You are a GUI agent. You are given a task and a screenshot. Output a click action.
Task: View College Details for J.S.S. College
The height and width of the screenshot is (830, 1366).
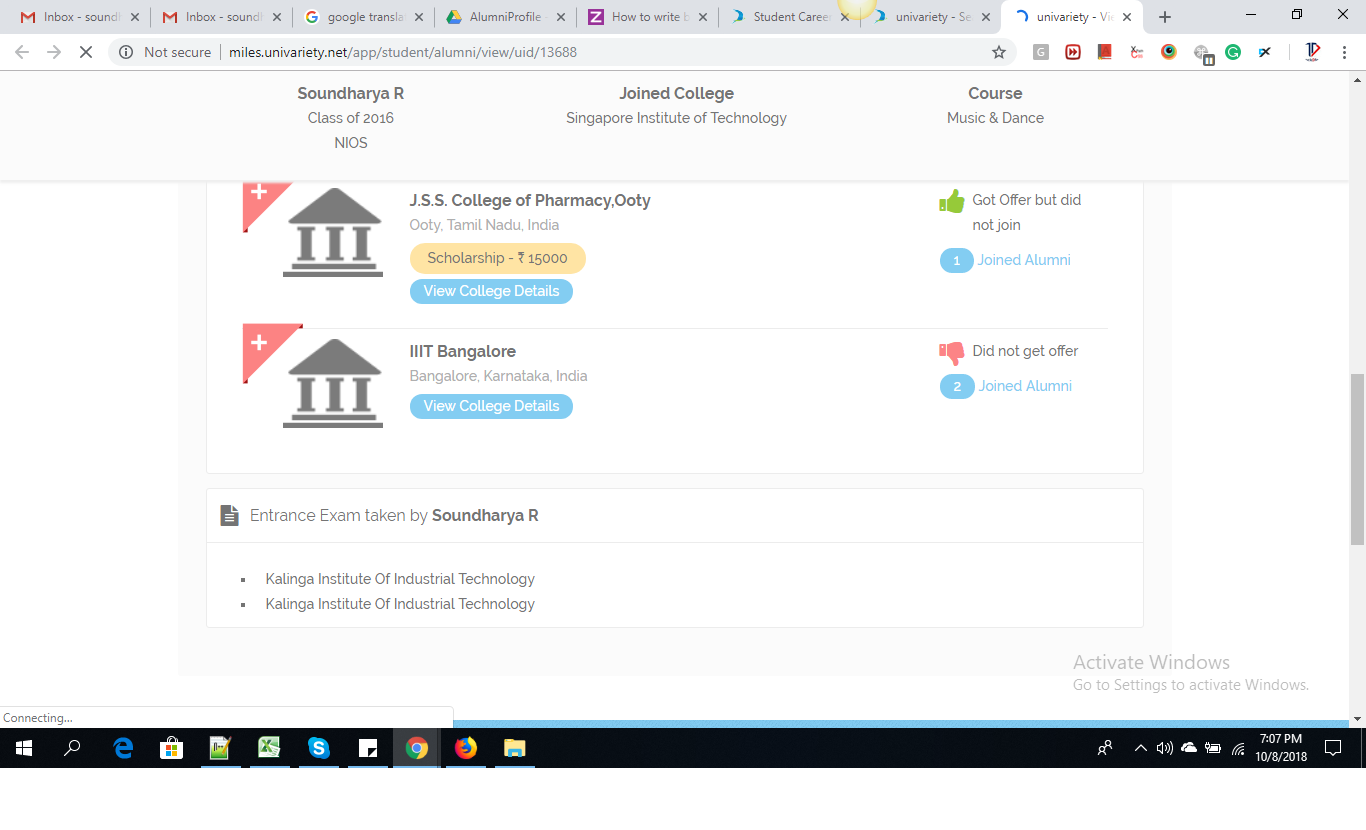click(491, 291)
